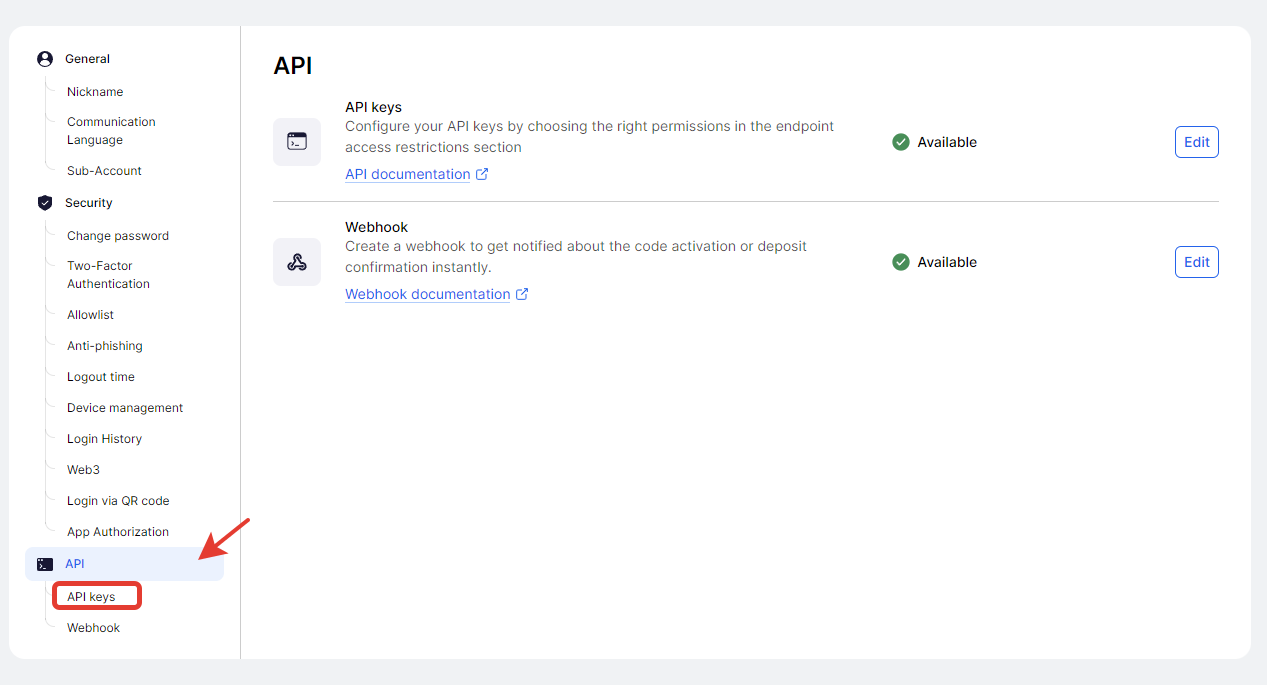Click green Available checkmark for API keys
The height and width of the screenshot is (685, 1267).
[x=901, y=142]
